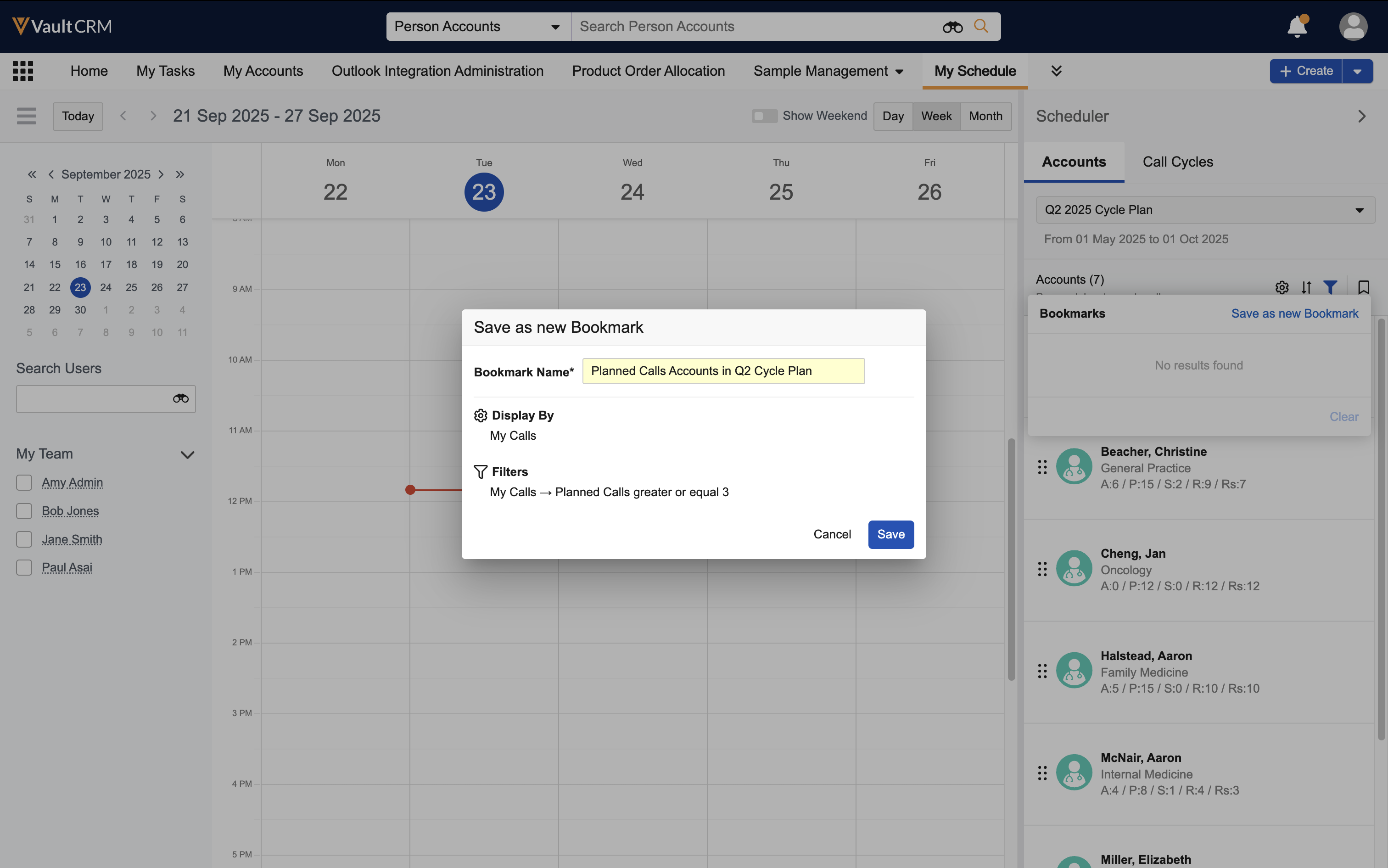This screenshot has width=1388, height=868.
Task: Open accounts display settings gear icon
Action: 1282,287
